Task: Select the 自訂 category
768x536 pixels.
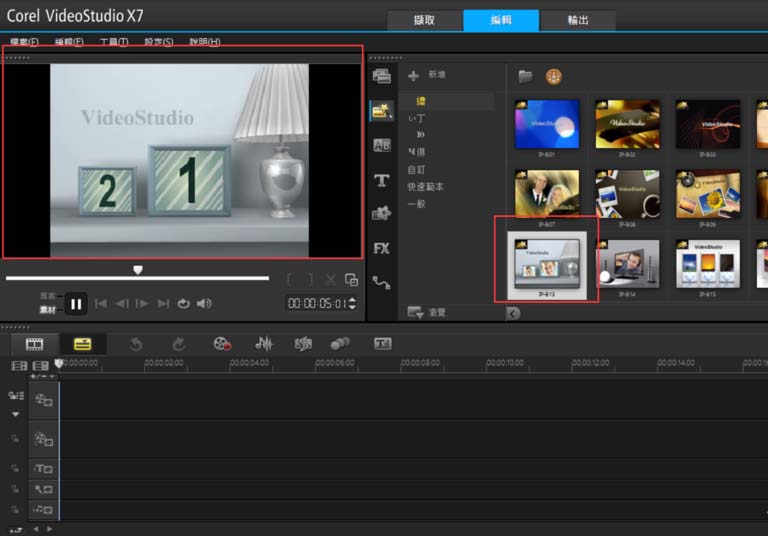Action: tap(416, 170)
